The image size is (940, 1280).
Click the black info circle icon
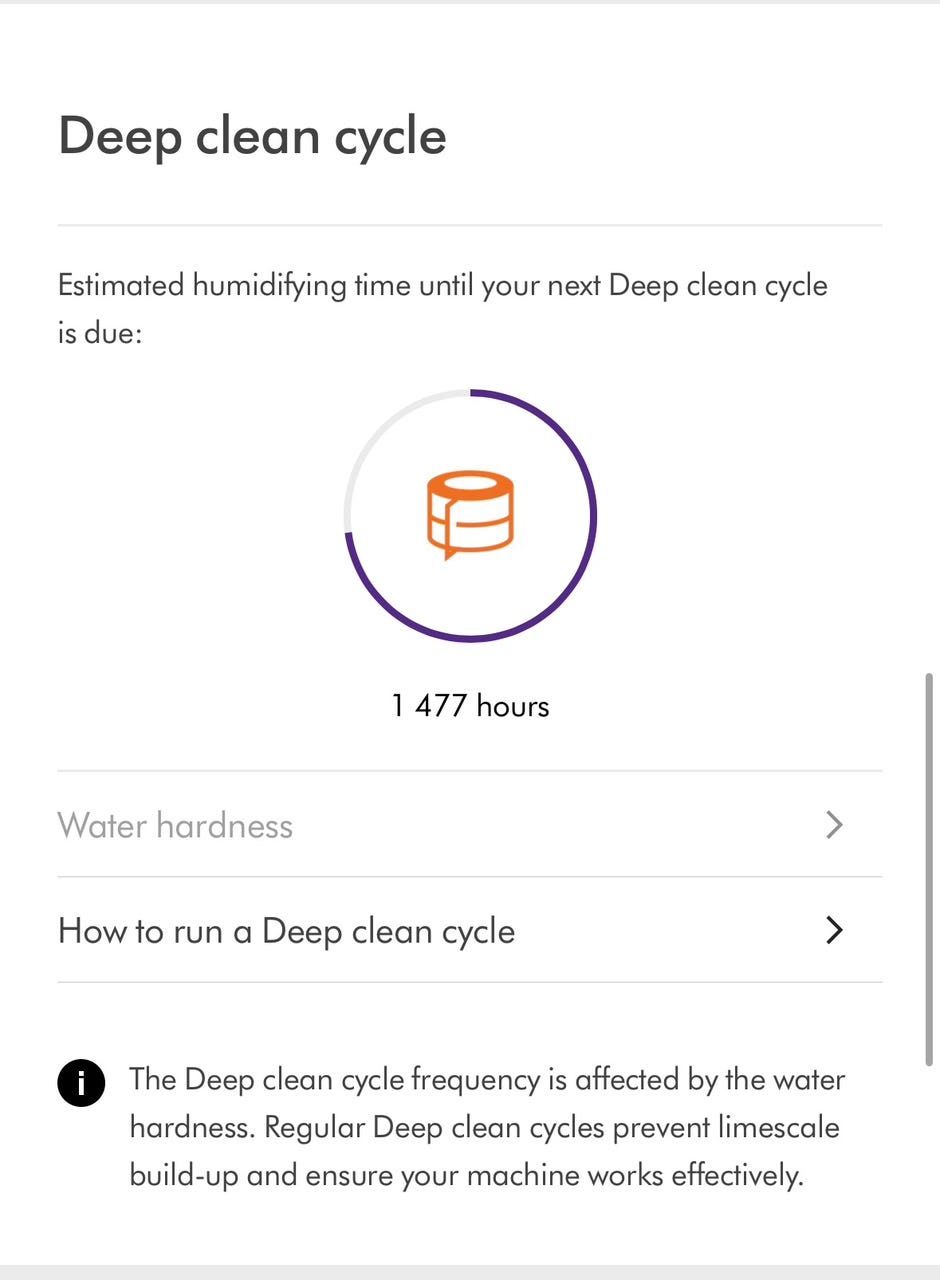[x=81, y=1083]
